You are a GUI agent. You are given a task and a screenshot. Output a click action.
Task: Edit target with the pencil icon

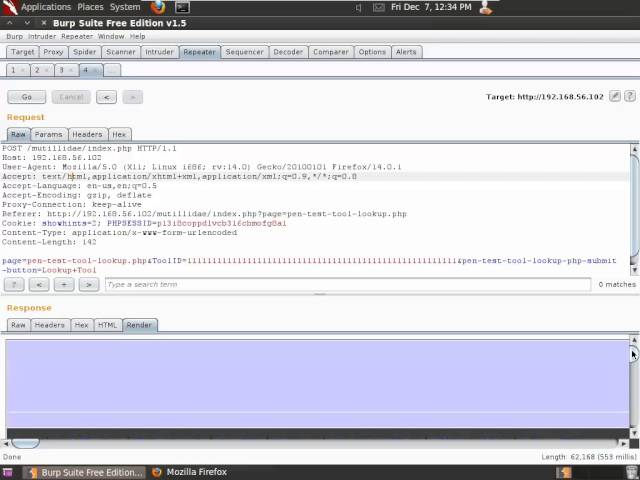pos(615,96)
